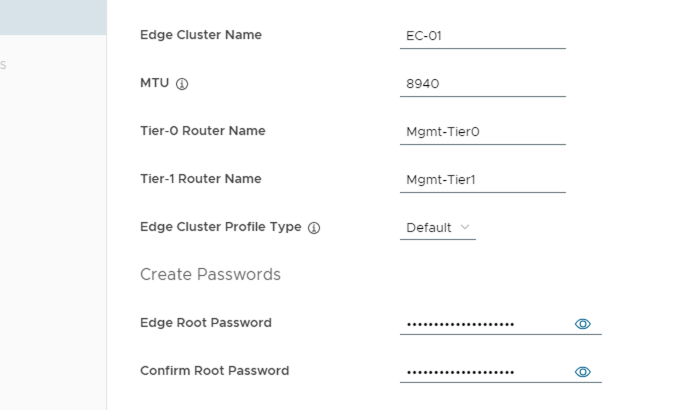699x410 pixels.
Task: Click the Confirm Root Password label
Action: (x=214, y=371)
